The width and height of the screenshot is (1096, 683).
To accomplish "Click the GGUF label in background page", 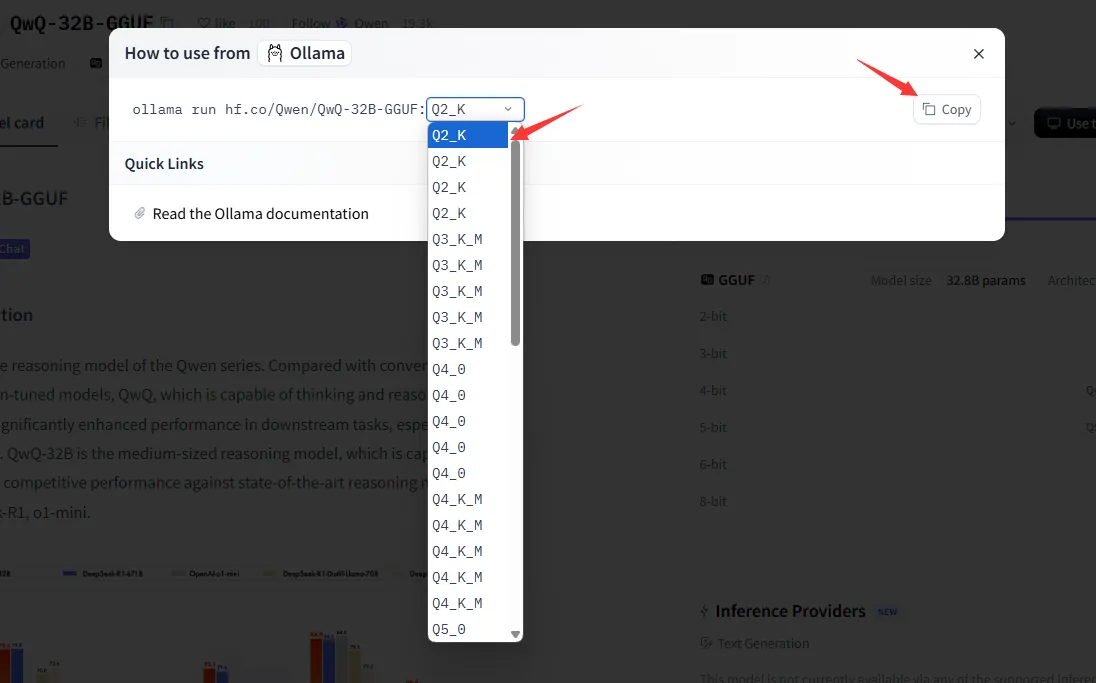I will point(736,280).
